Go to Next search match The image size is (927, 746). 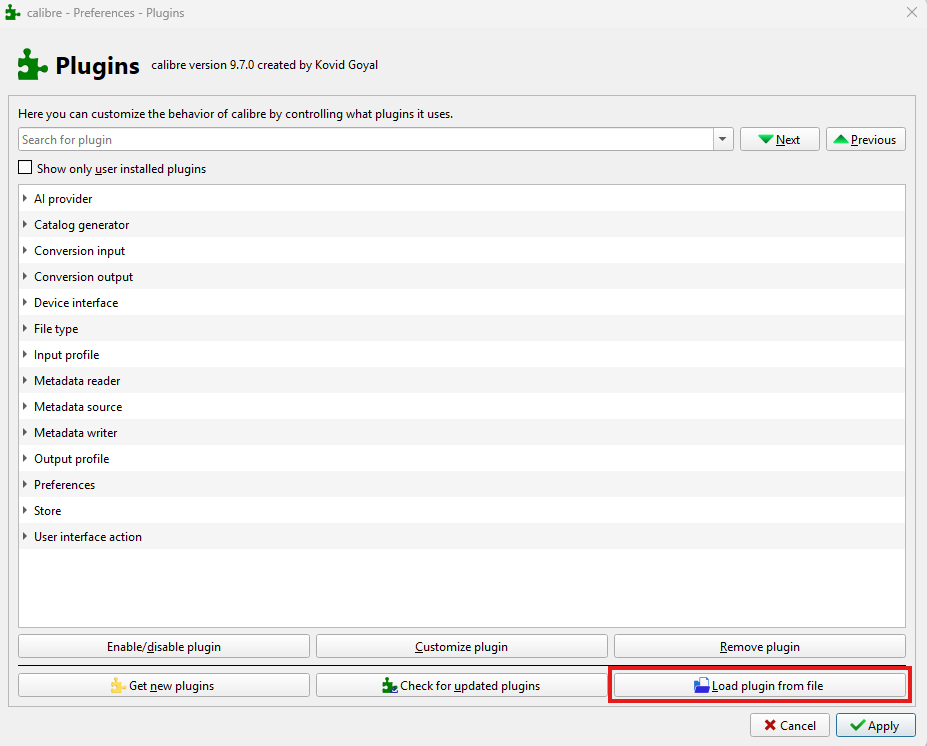[x=780, y=140]
